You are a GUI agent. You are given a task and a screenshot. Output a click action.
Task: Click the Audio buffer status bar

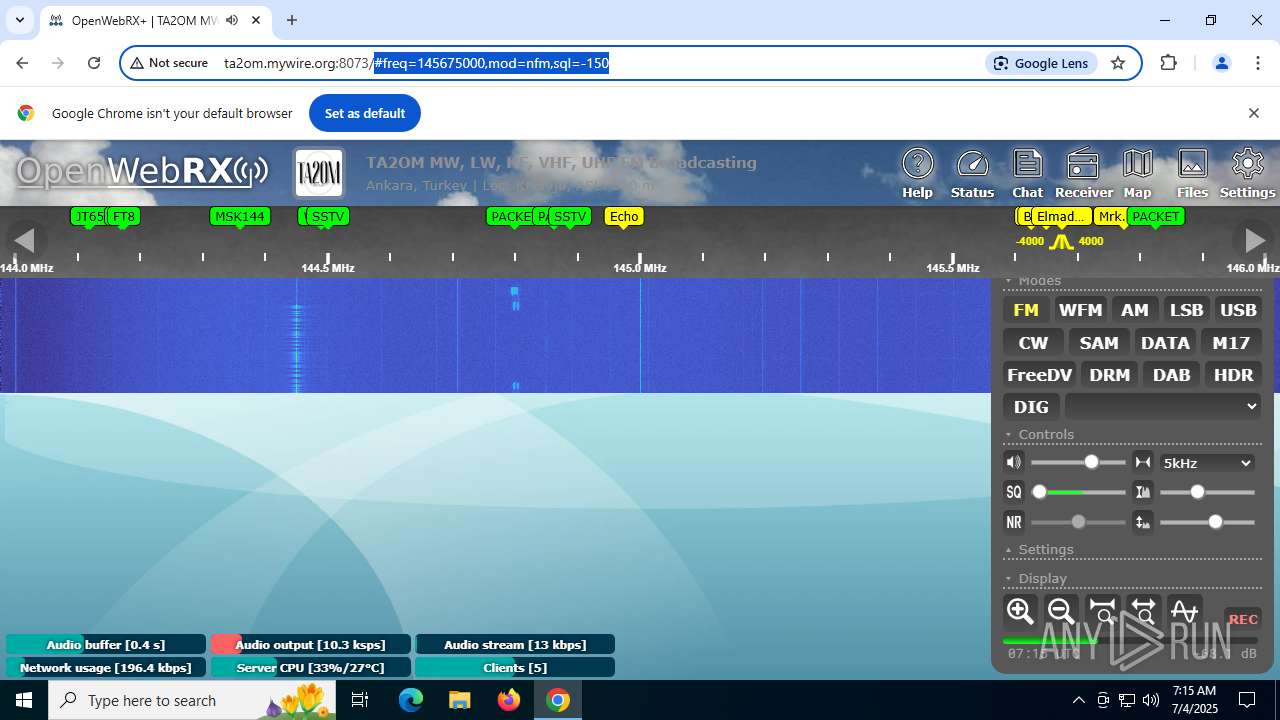106,644
